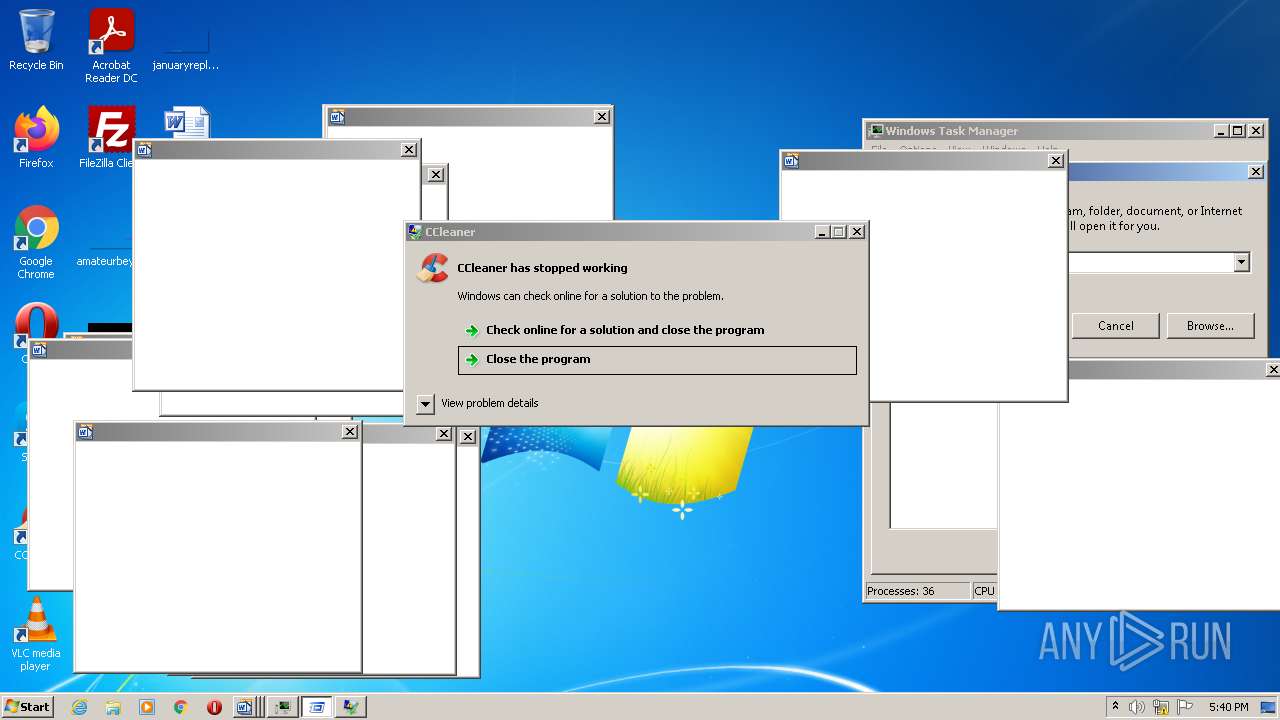The height and width of the screenshot is (720, 1280).
Task: Click the Run dialog Open text field
Action: [1150, 262]
